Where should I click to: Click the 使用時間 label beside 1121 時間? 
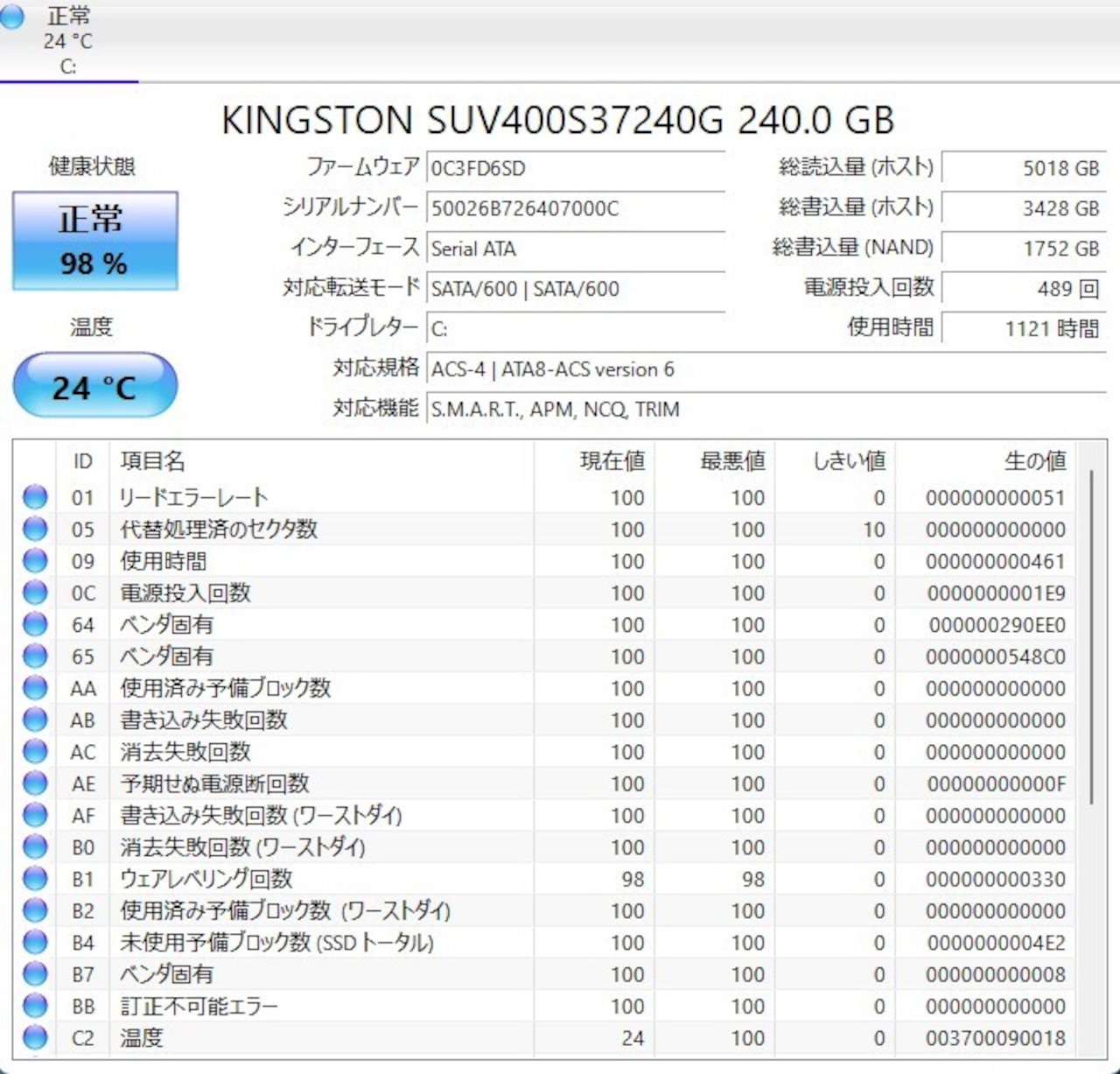pos(891,327)
